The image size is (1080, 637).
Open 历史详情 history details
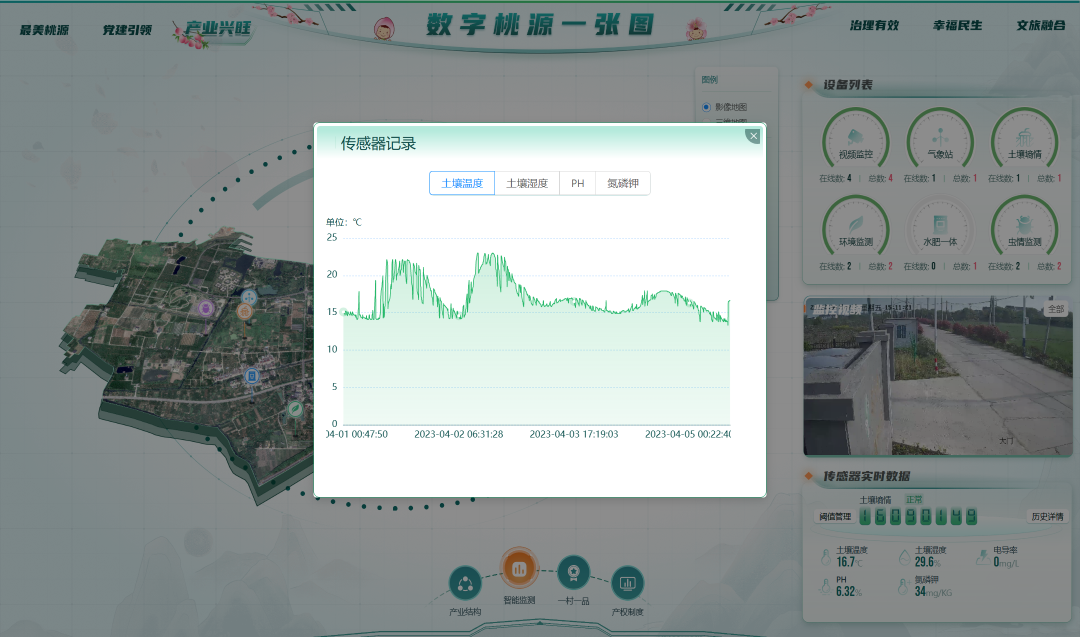pos(1047,516)
